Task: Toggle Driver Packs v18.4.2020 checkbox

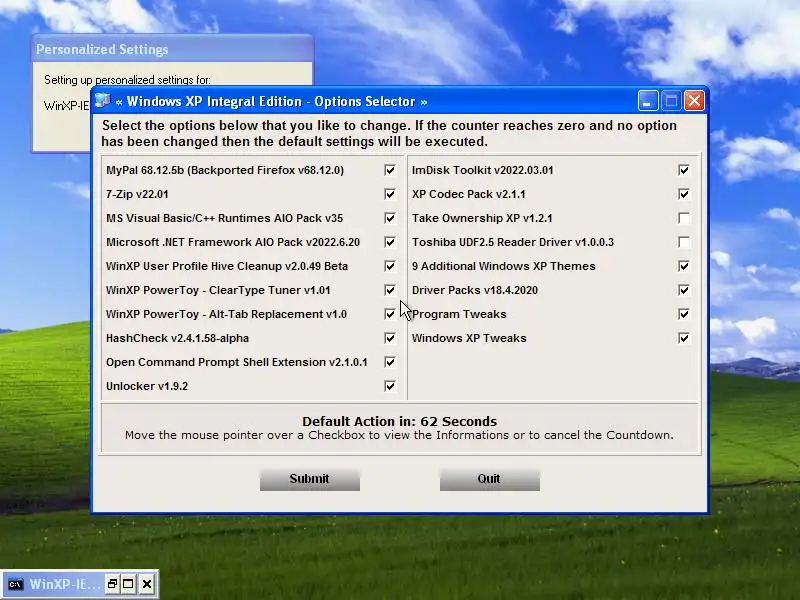Action: 684,290
